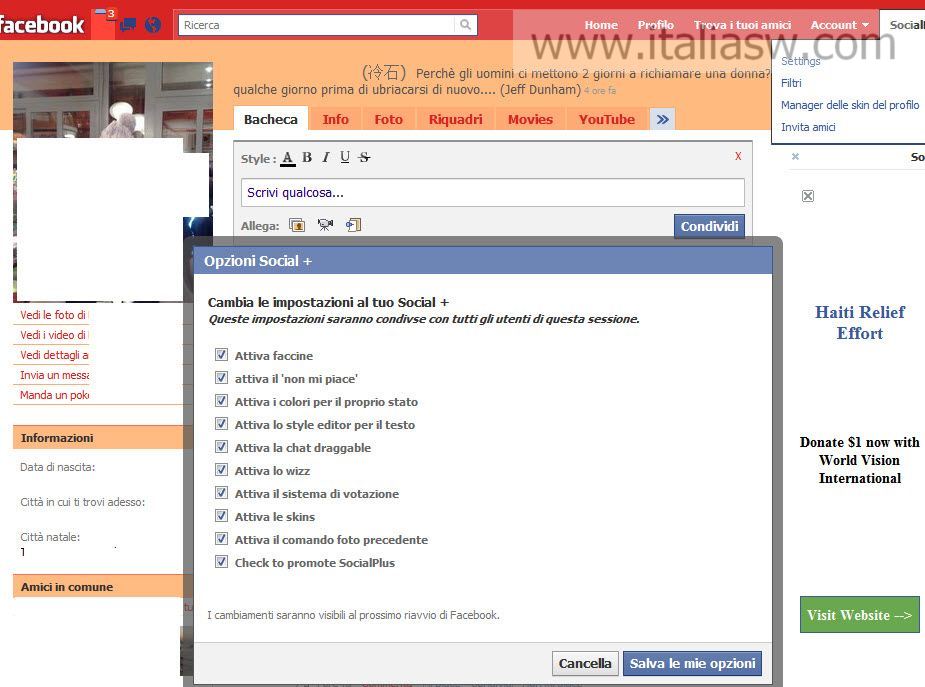Click the Facebook logo
Screen dimensions: 925x687
(x=42, y=25)
